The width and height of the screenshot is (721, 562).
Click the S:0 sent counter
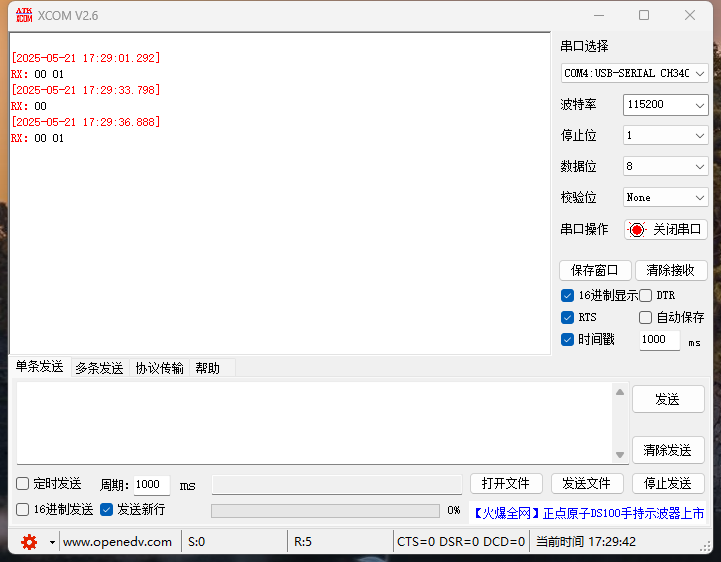click(x=196, y=542)
